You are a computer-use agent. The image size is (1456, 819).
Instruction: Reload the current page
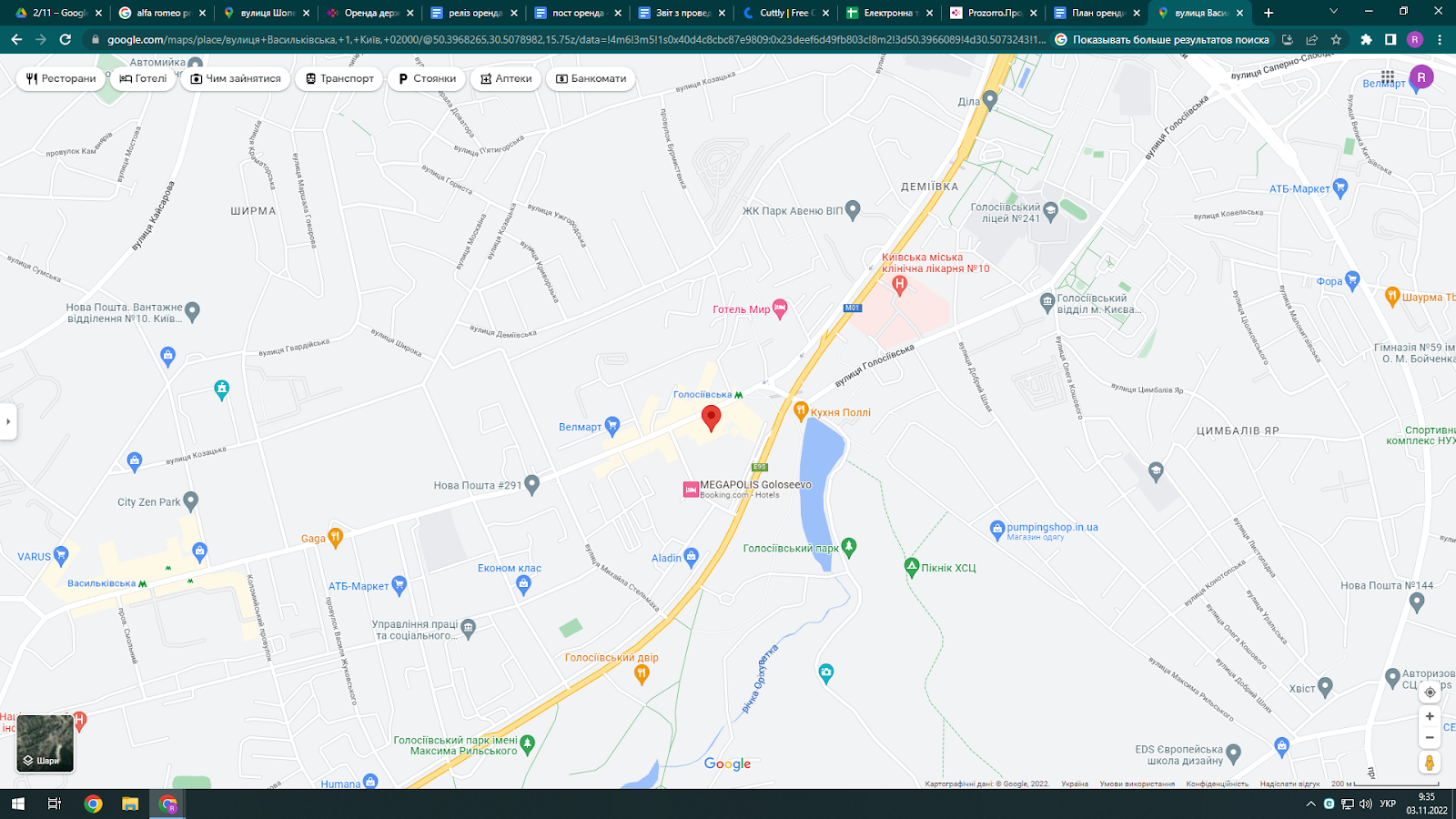[65, 39]
